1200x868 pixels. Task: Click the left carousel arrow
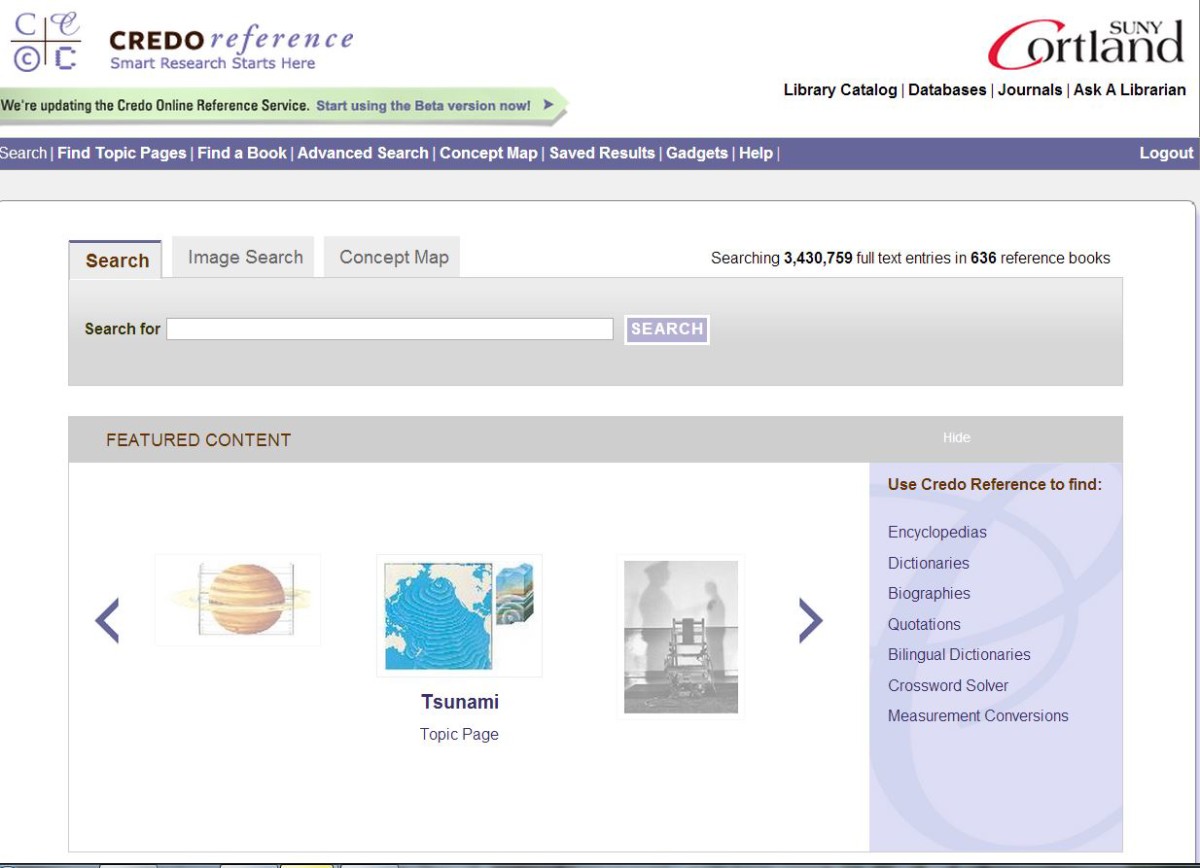point(107,619)
